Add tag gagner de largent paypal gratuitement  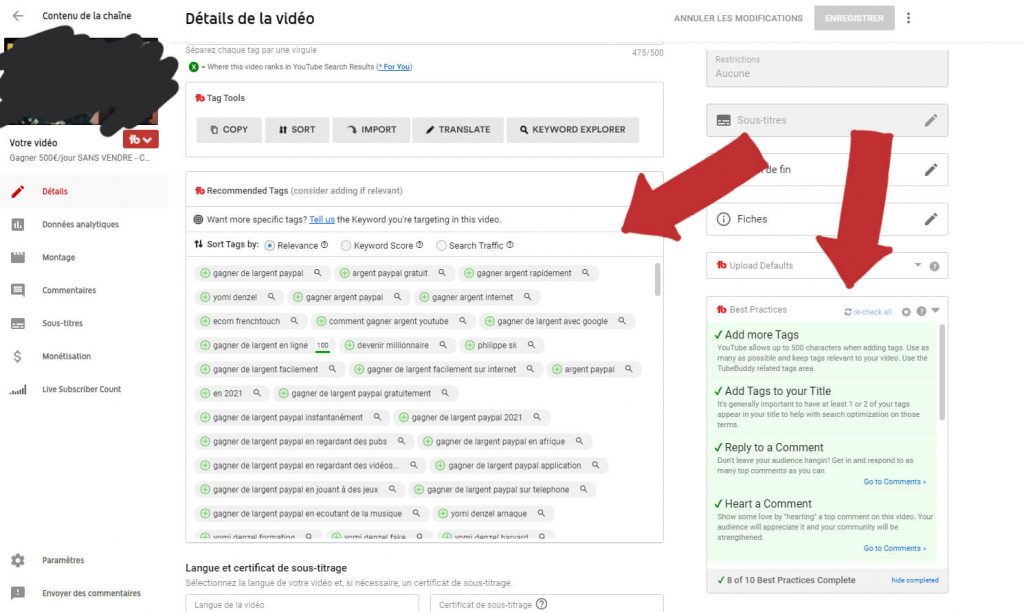click(x=283, y=393)
